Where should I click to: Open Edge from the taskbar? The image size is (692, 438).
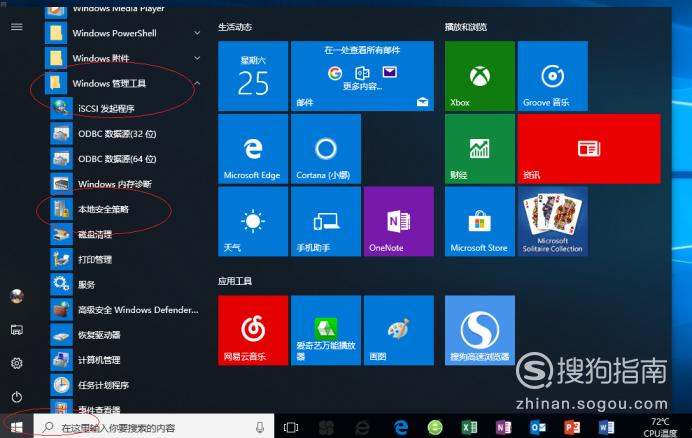pos(401,427)
